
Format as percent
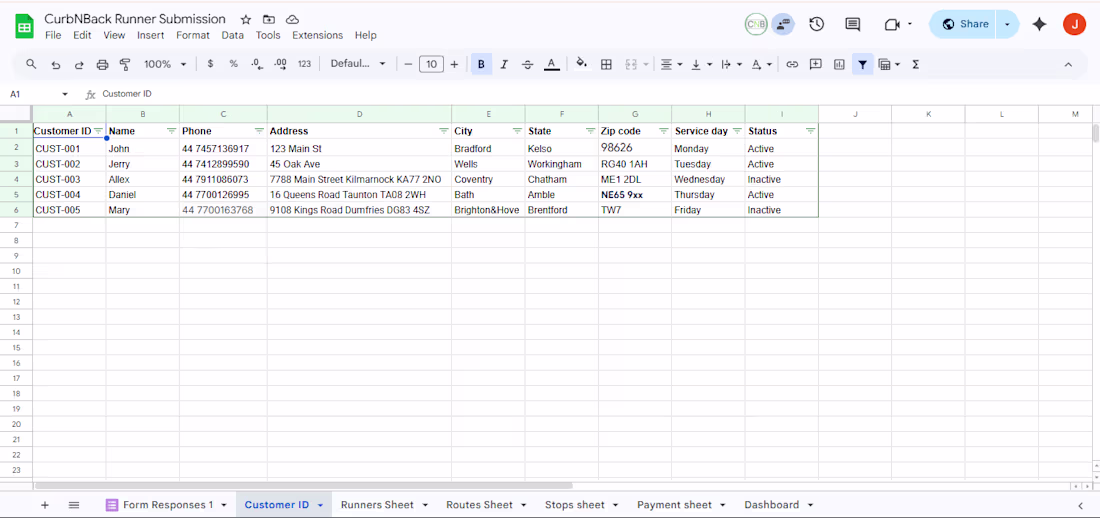pyautogui.click(x=234, y=64)
